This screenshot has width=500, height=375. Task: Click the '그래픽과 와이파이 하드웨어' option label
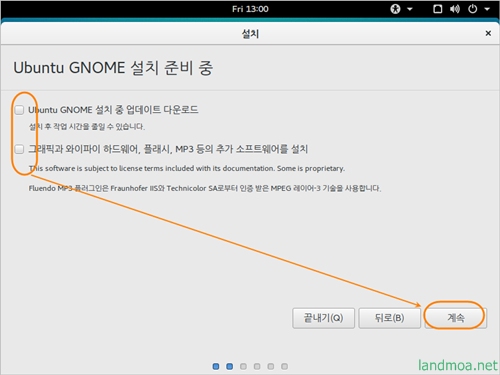point(168,149)
